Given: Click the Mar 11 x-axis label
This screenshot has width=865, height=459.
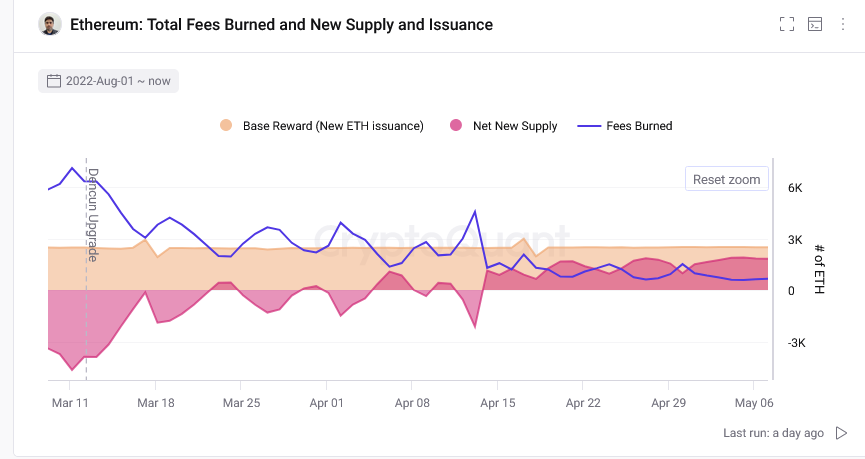Looking at the screenshot, I should [70, 403].
